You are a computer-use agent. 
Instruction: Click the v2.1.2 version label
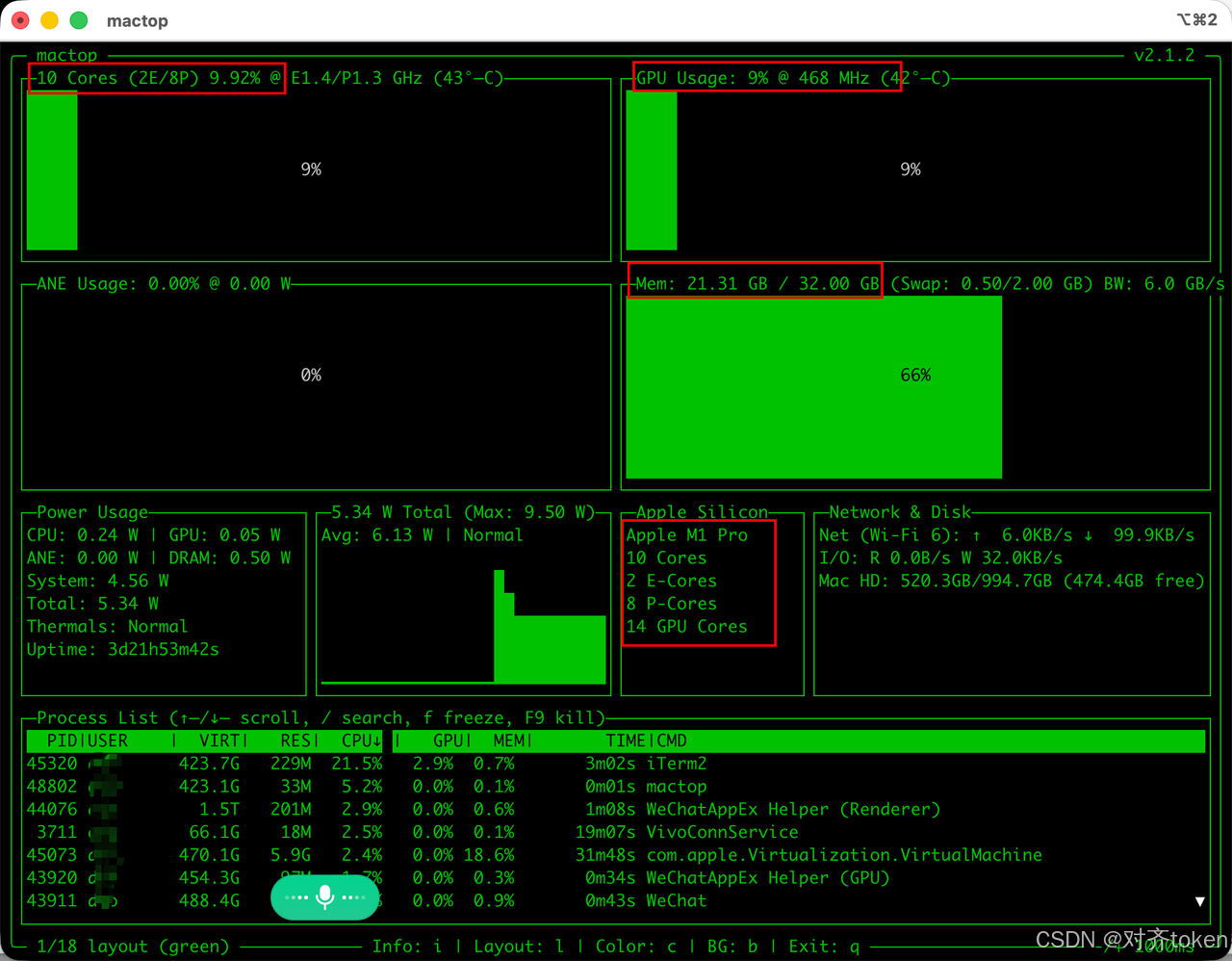coord(1164,55)
